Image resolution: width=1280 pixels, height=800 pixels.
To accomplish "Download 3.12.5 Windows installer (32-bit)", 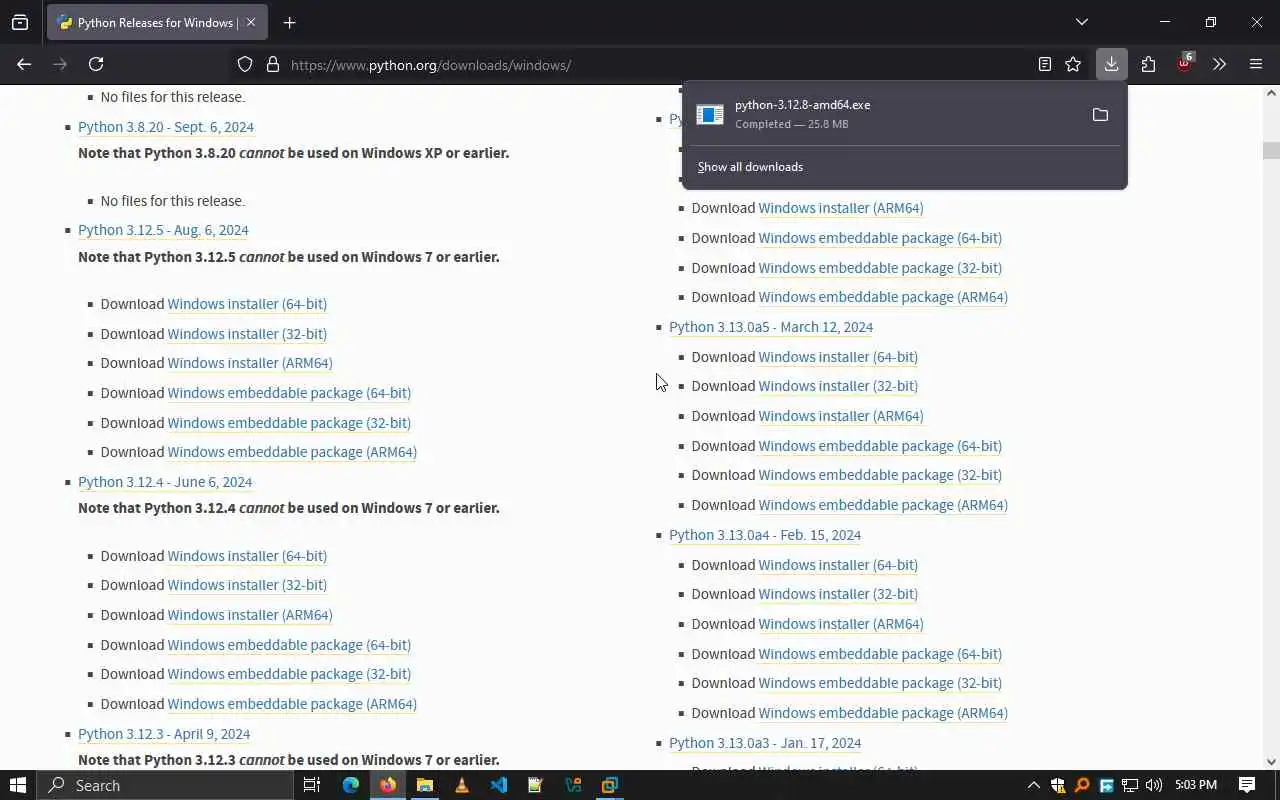I will pyautogui.click(x=247, y=334).
